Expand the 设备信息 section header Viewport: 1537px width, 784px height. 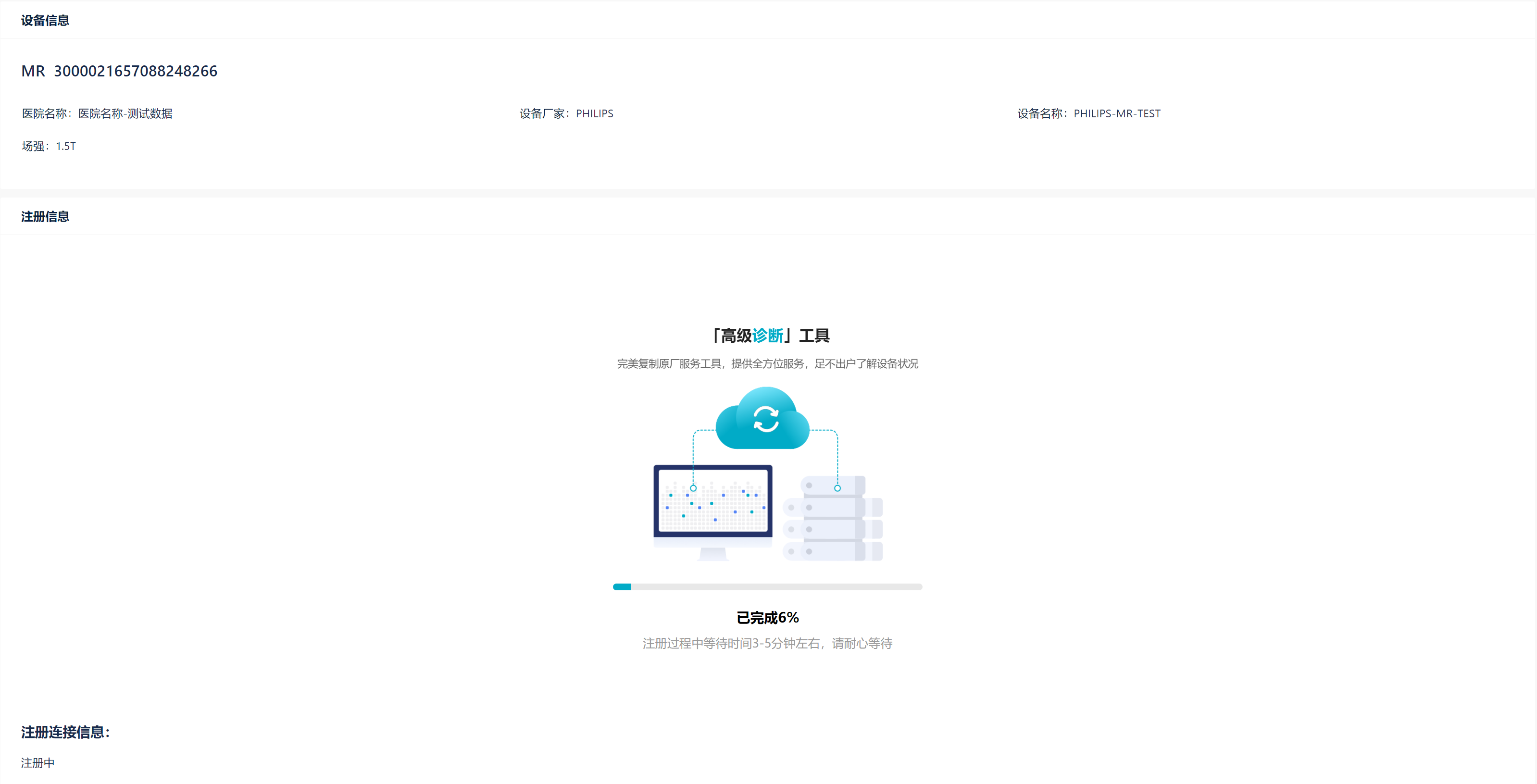point(45,20)
